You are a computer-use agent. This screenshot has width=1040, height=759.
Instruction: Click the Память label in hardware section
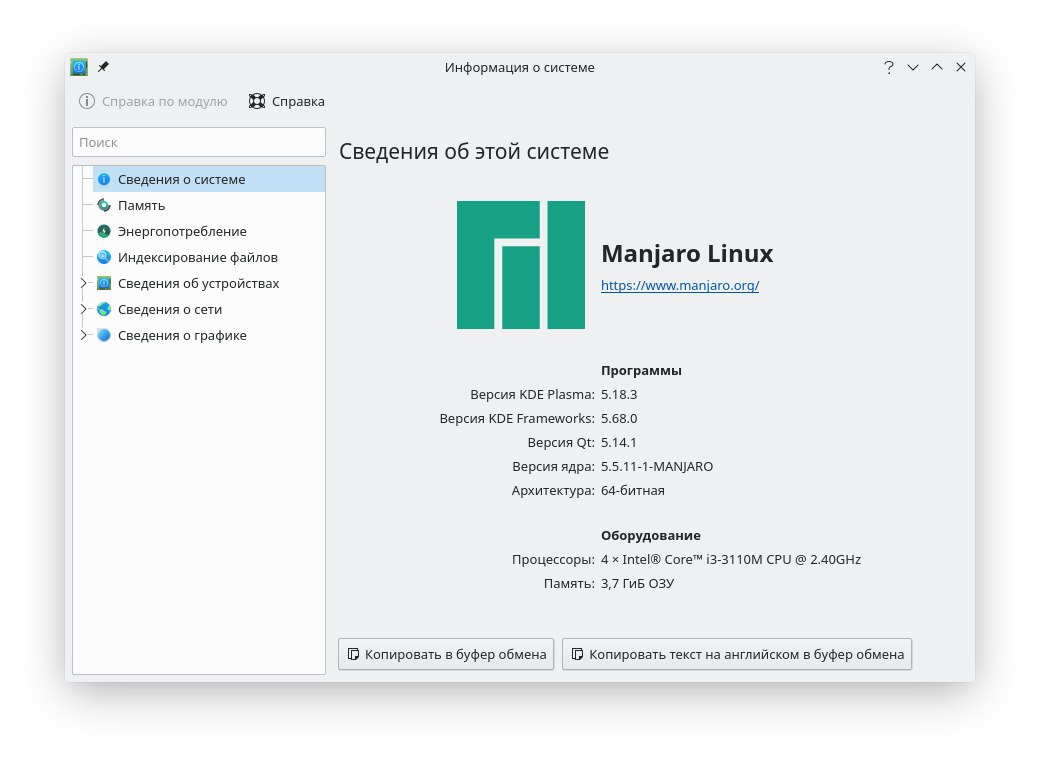click(569, 584)
